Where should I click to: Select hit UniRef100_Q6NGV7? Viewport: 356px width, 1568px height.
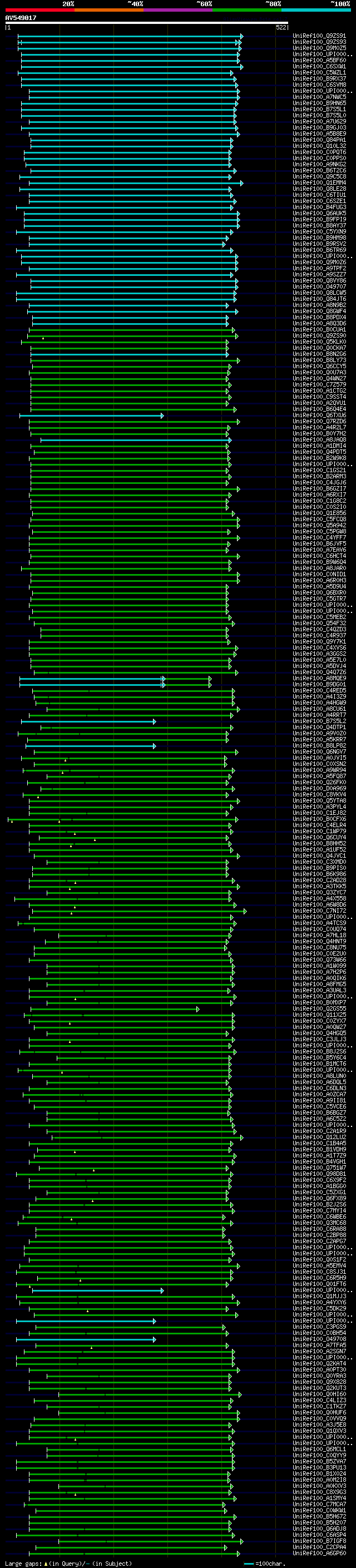click(319, 753)
